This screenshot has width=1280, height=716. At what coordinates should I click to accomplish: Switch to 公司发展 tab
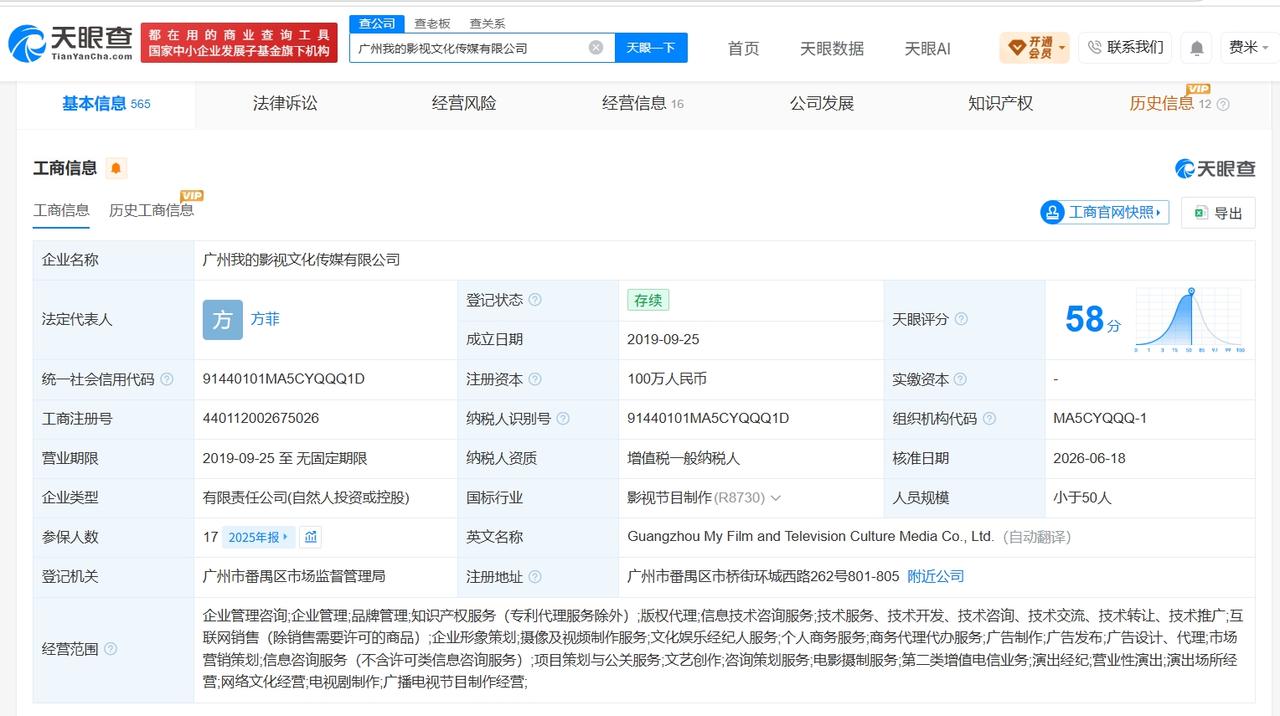[x=822, y=103]
